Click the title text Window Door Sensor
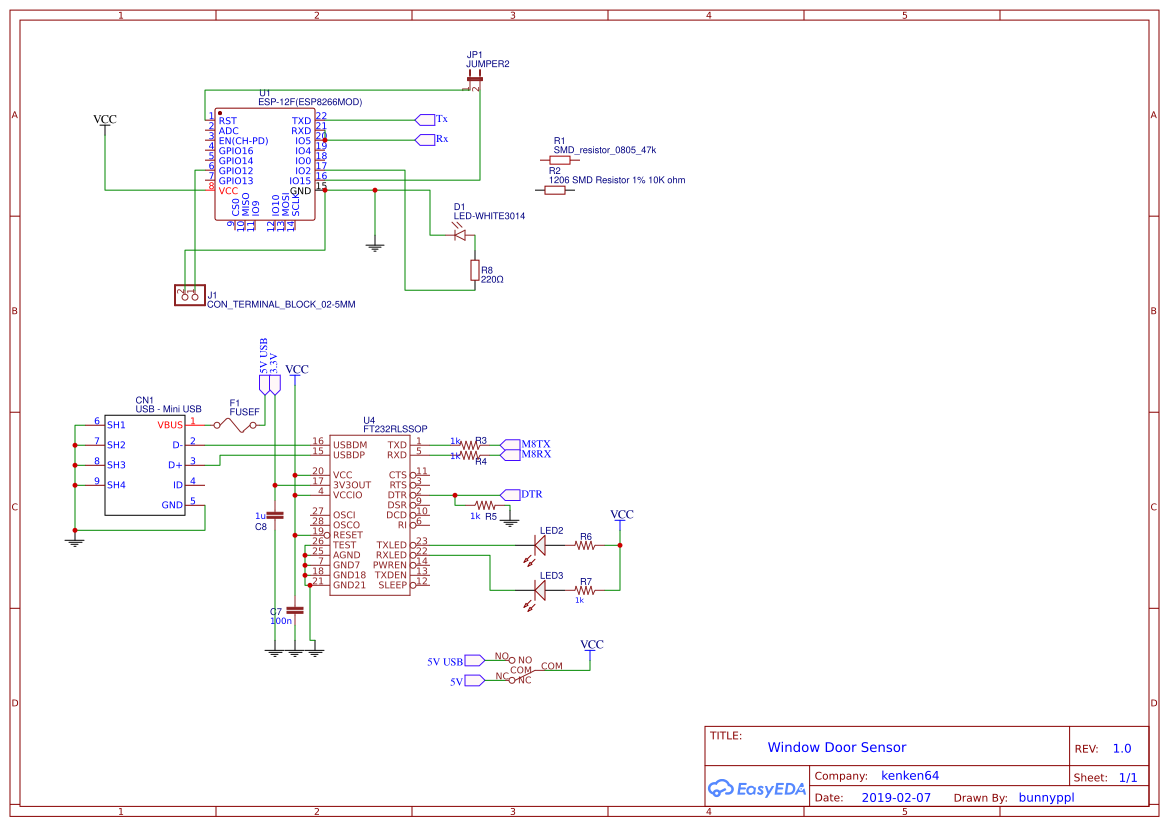The width and height of the screenshot is (1169, 827). (x=840, y=747)
